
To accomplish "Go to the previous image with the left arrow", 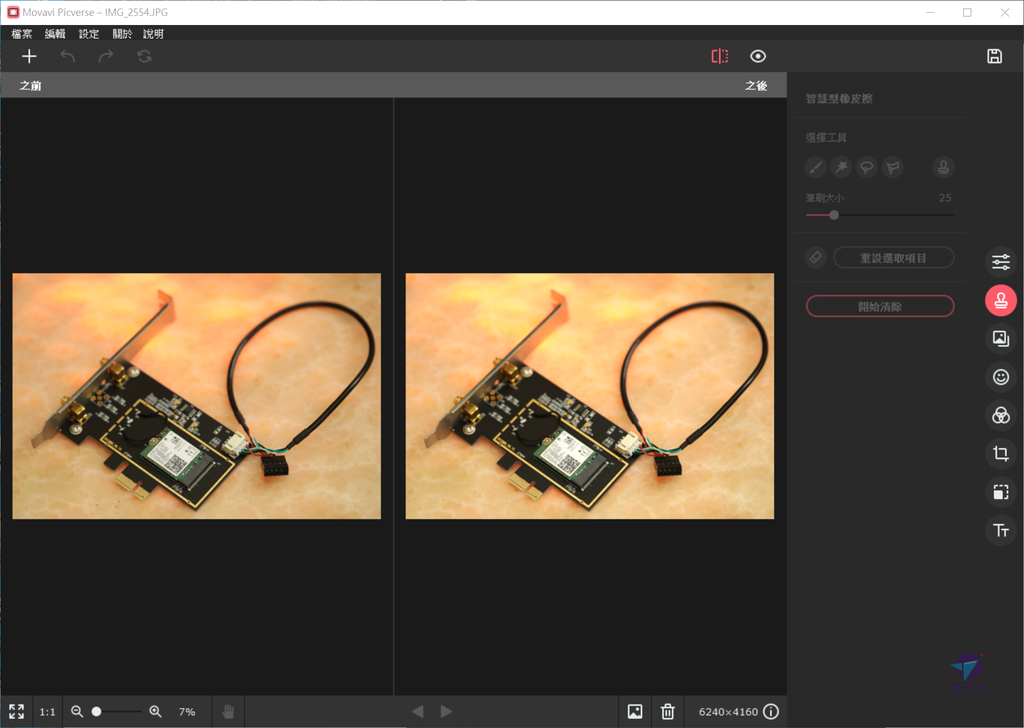I will (x=418, y=712).
